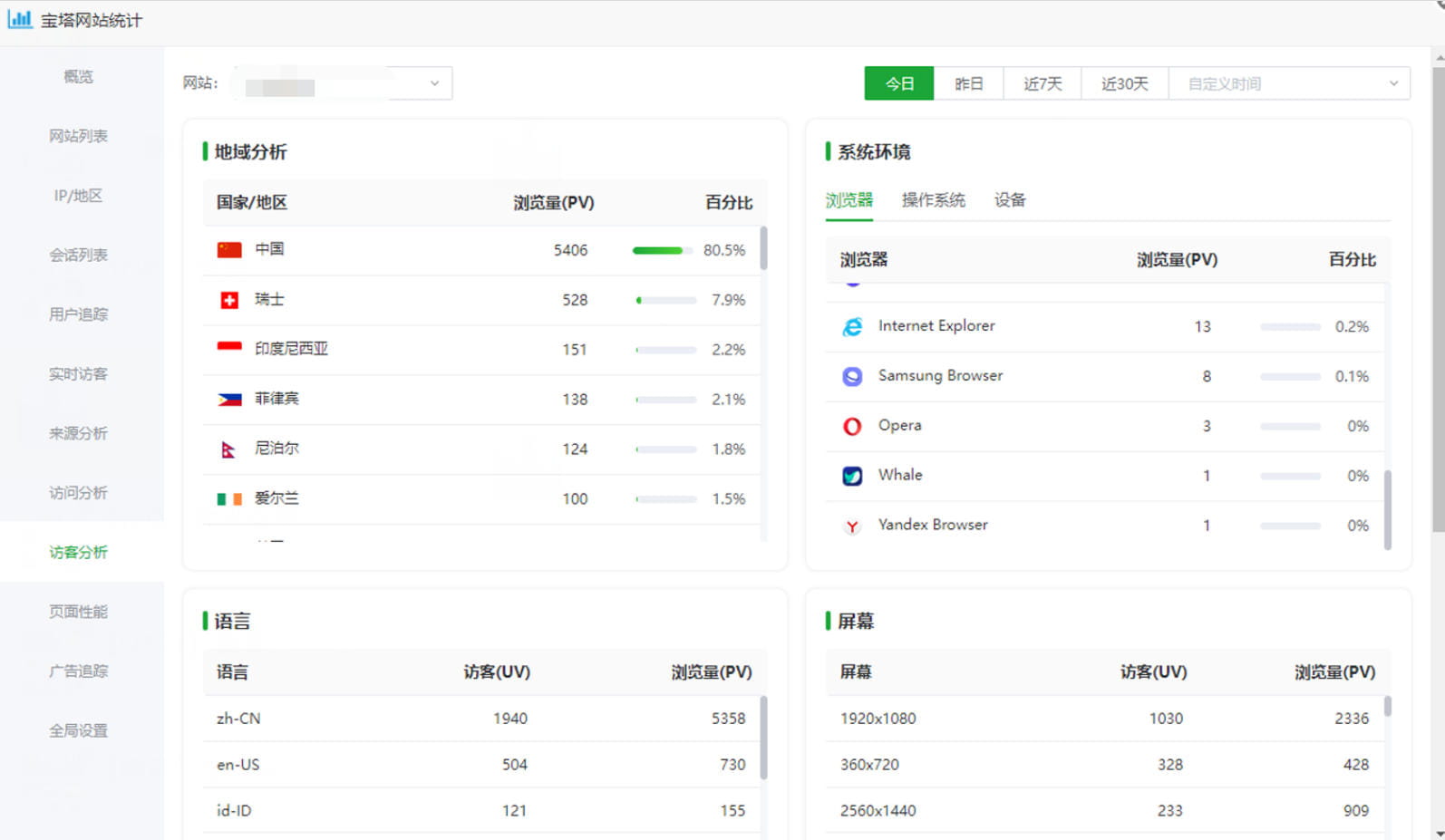Open 概览 in the sidebar
Viewport: 1445px width, 840px height.
(78, 77)
